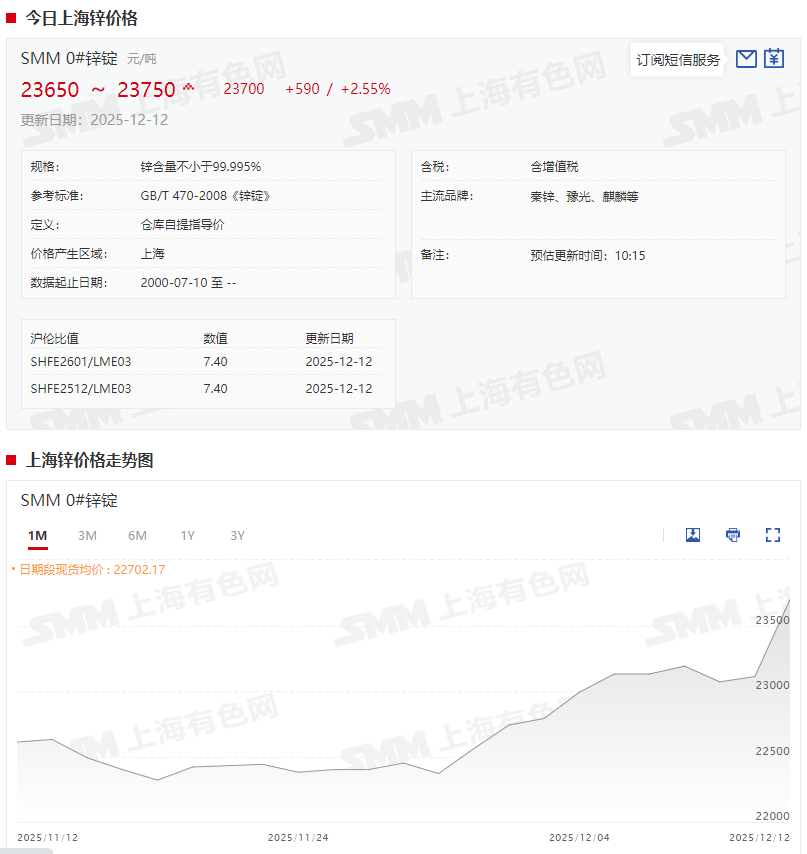This screenshot has width=807, height=854.
Task: Click the SHFE2512/LME03 ratio row label
Action: [x=81, y=388]
